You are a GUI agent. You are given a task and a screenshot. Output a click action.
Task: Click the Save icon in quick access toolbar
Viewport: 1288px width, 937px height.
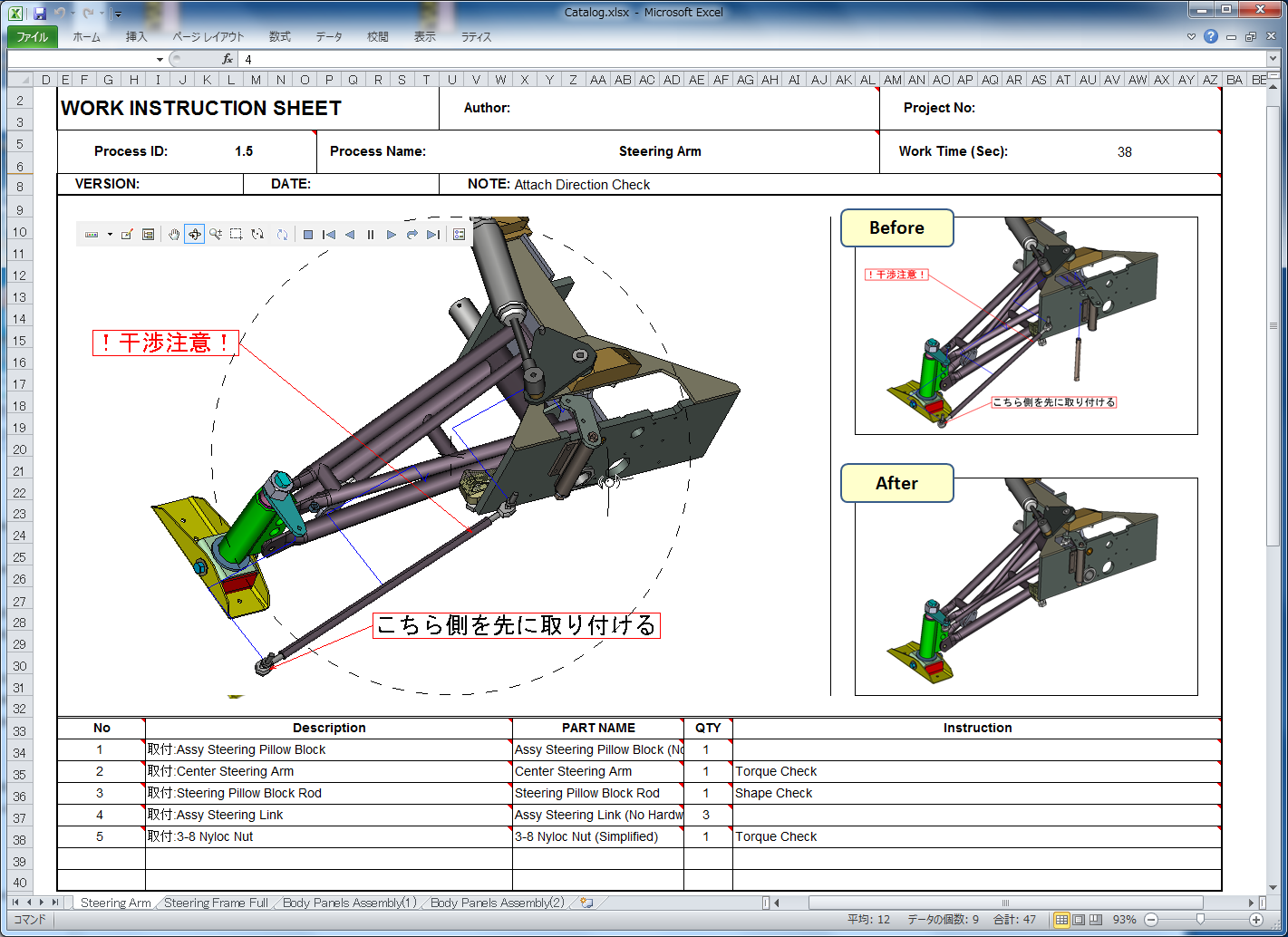[x=40, y=13]
